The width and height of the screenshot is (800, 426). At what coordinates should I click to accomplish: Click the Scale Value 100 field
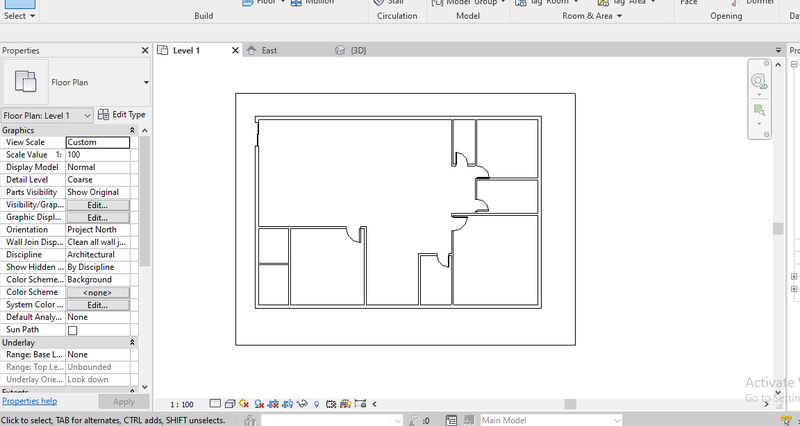point(97,155)
